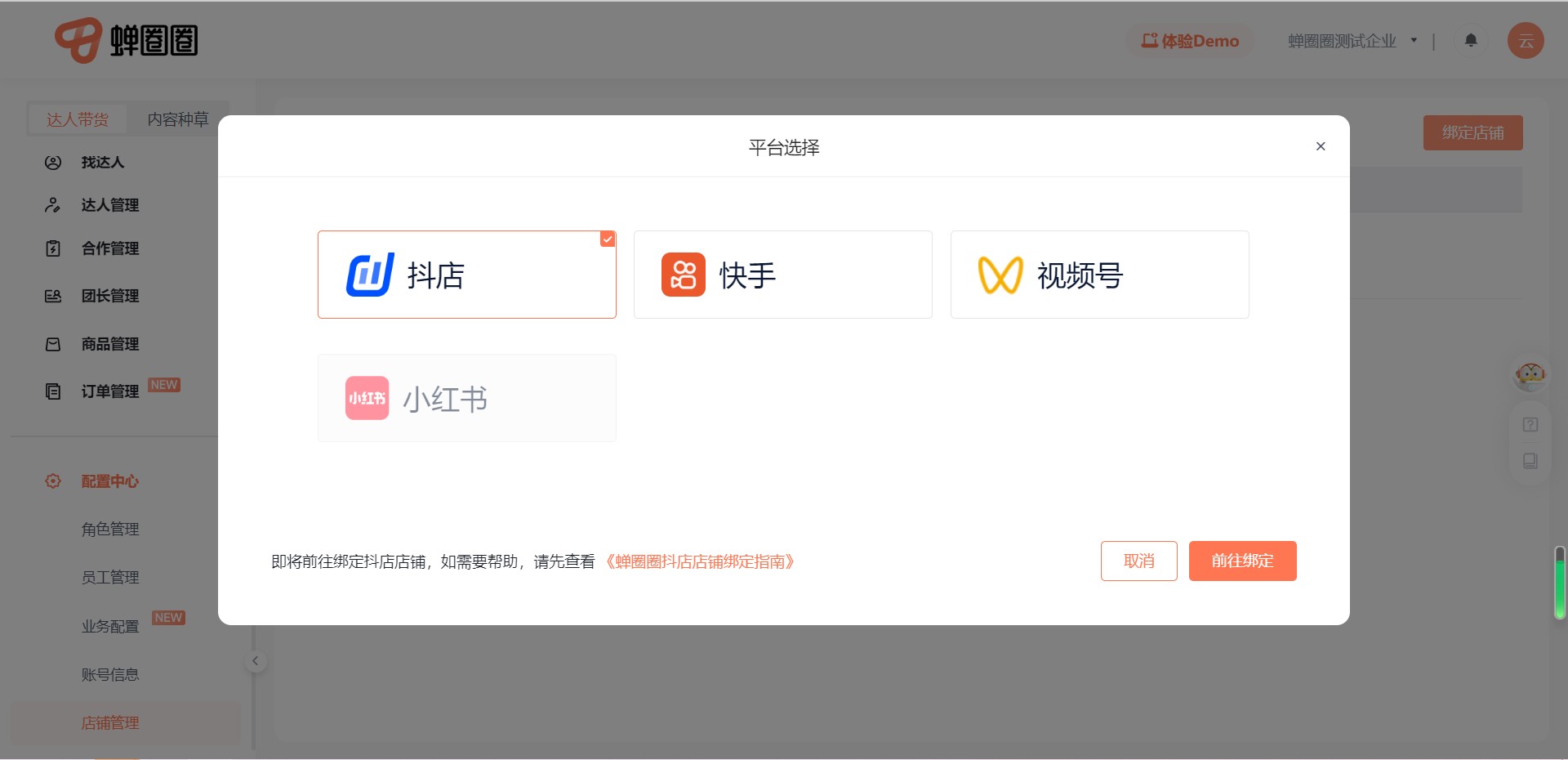Click the 平台选择 dialog title
This screenshot has width=1568, height=760.
coord(784,147)
